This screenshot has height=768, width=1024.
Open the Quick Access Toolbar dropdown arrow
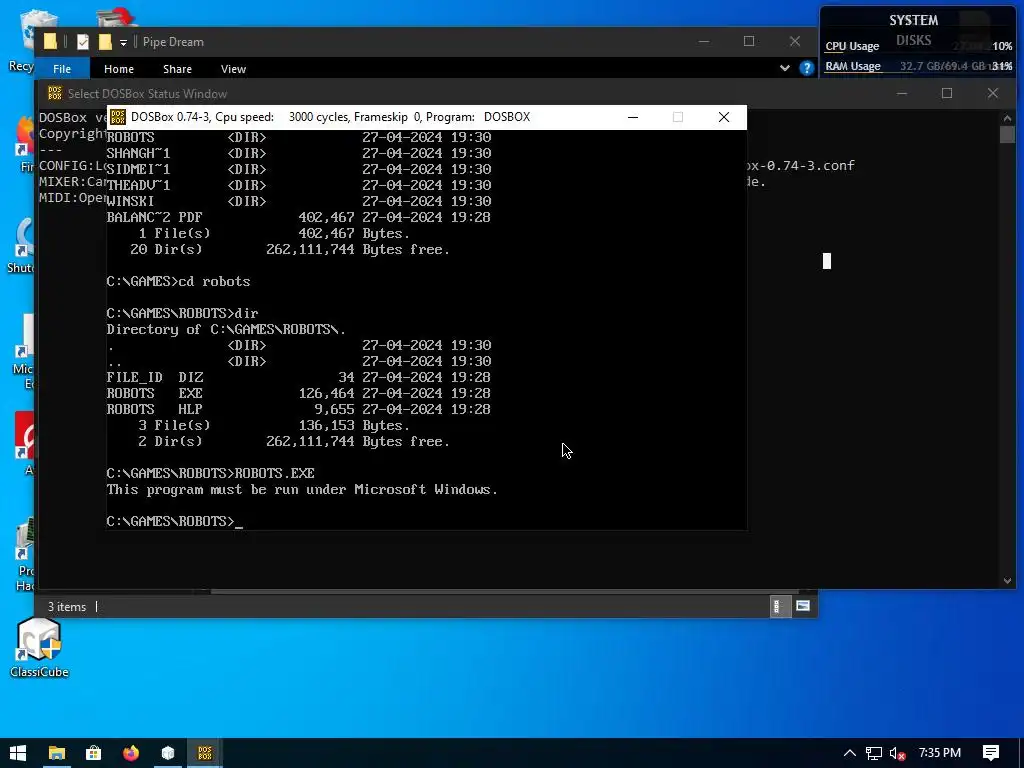[x=123, y=42]
